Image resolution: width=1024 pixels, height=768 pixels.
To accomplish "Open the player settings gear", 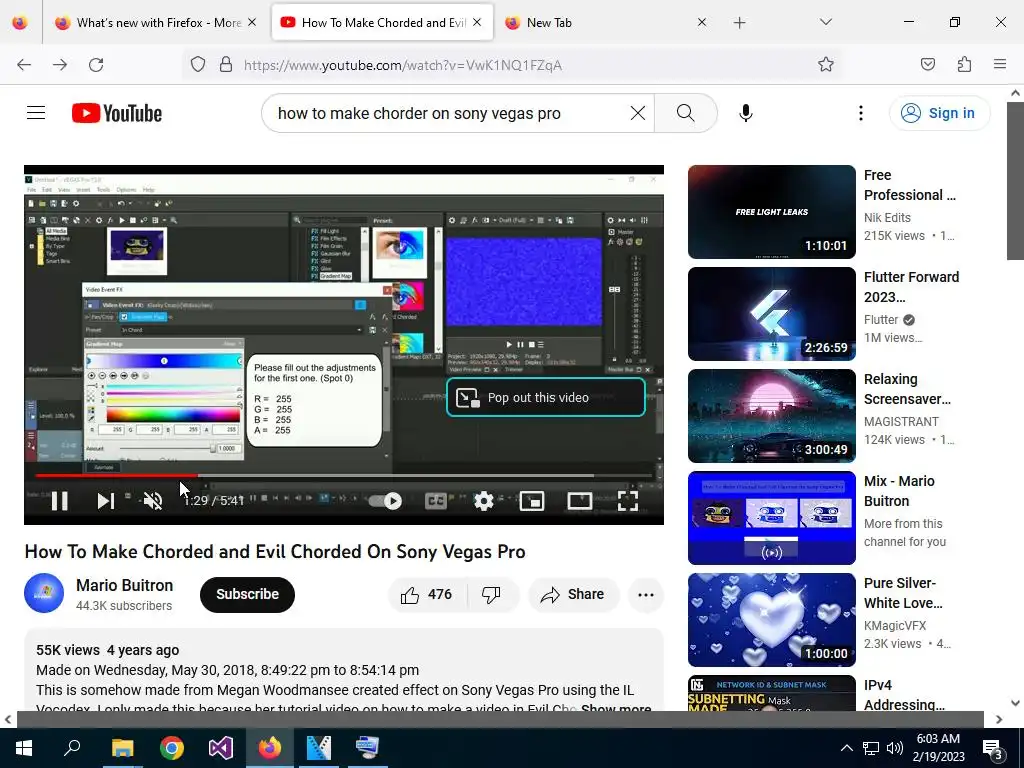I will click(483, 501).
